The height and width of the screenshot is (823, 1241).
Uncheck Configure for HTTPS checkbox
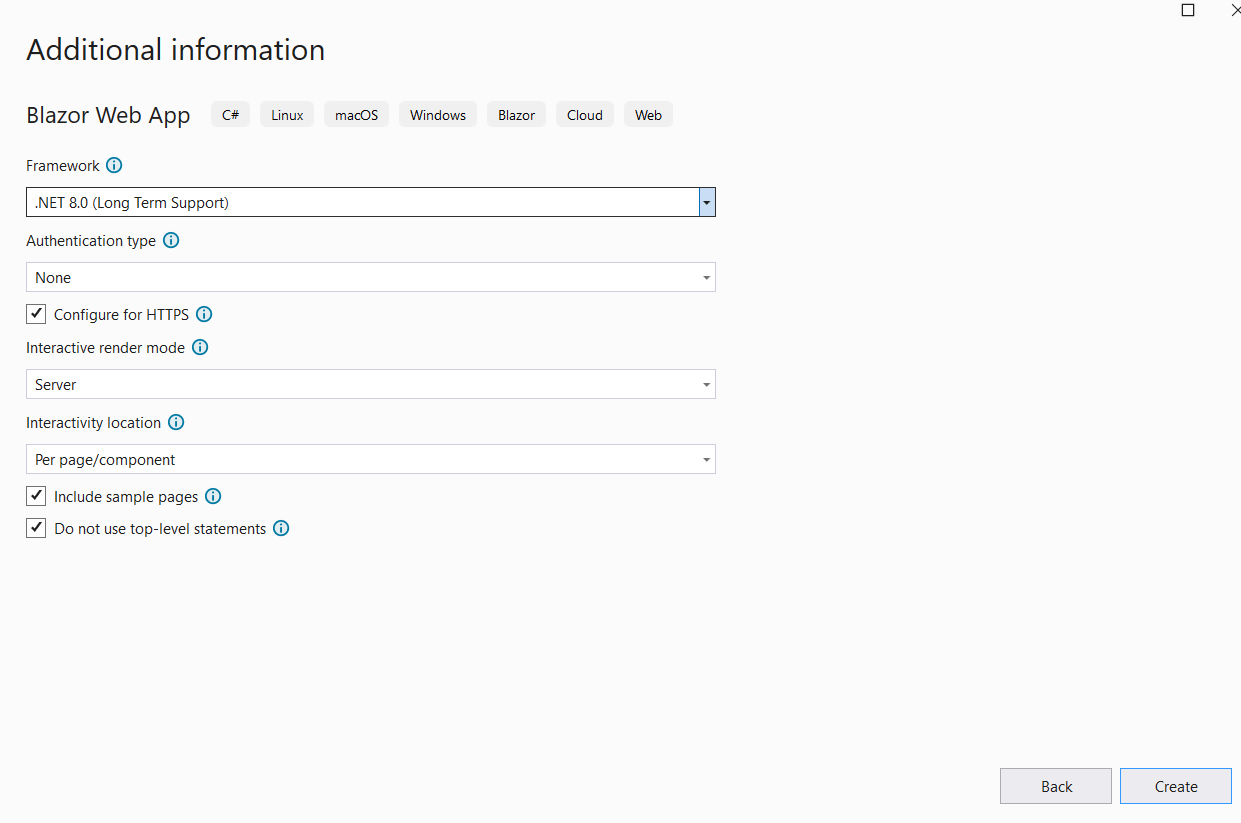pyautogui.click(x=36, y=314)
